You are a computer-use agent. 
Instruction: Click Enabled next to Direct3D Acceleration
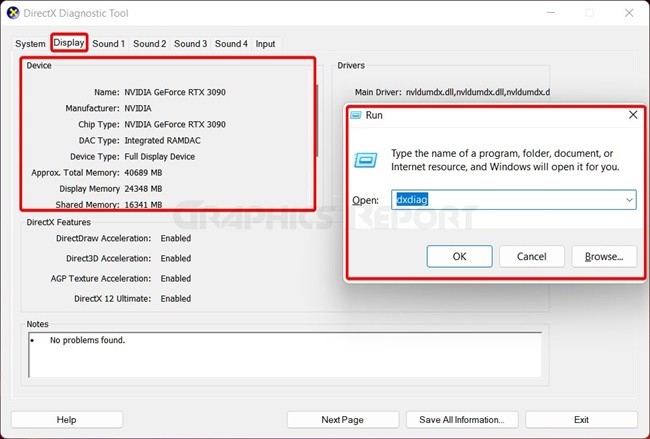176,258
